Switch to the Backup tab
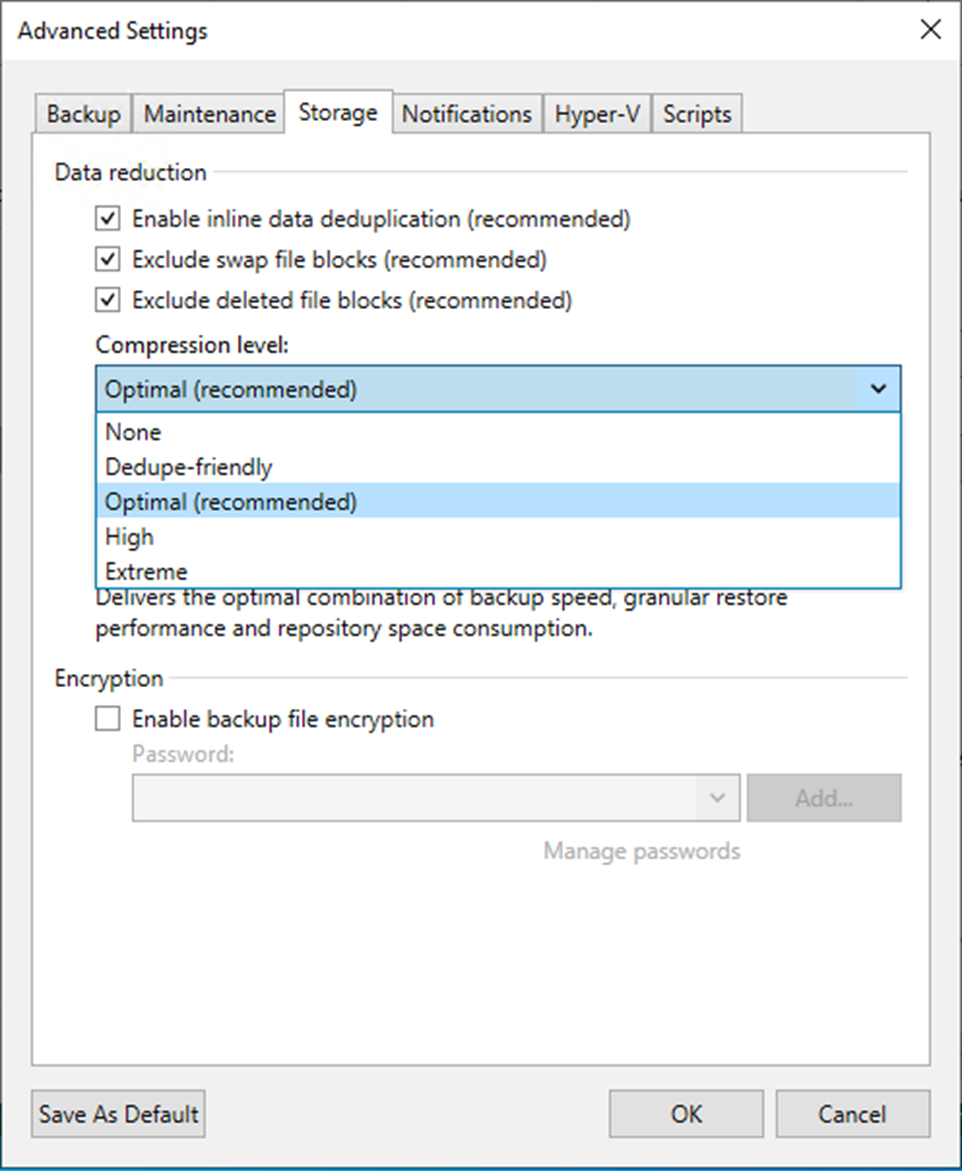Screen dimensions: 962x1171 (82, 113)
